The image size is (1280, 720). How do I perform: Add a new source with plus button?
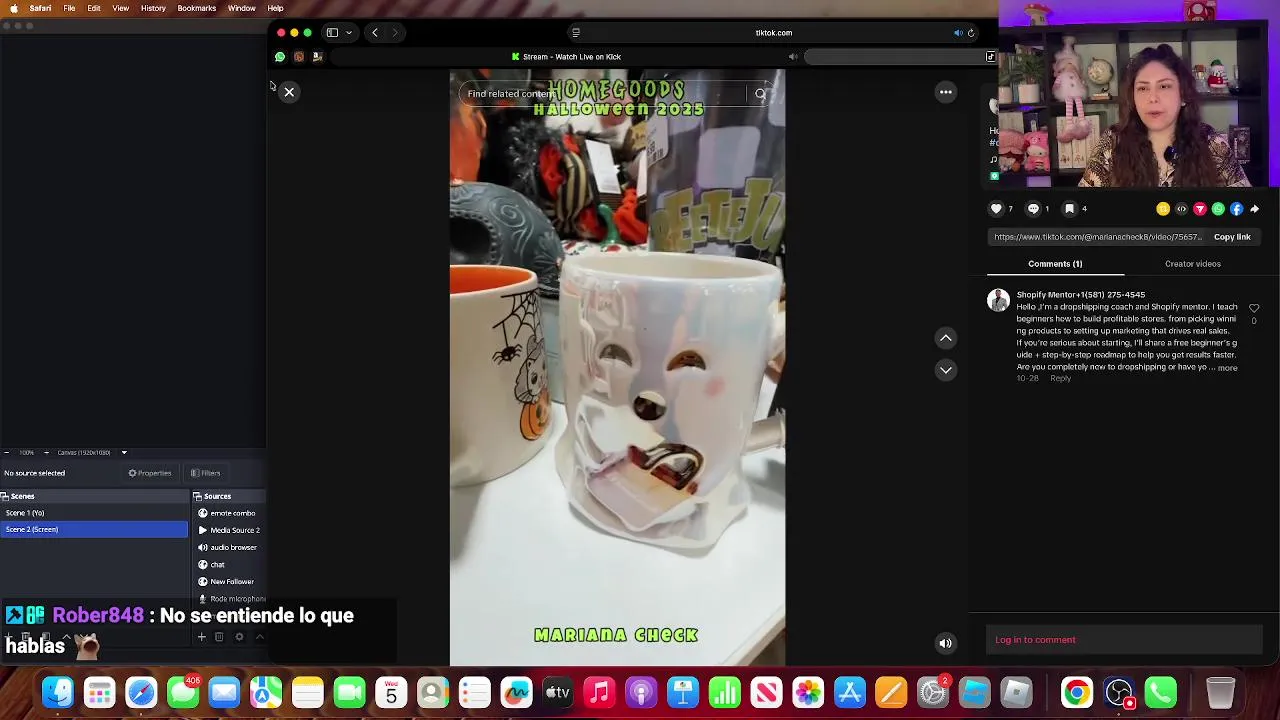click(x=201, y=637)
